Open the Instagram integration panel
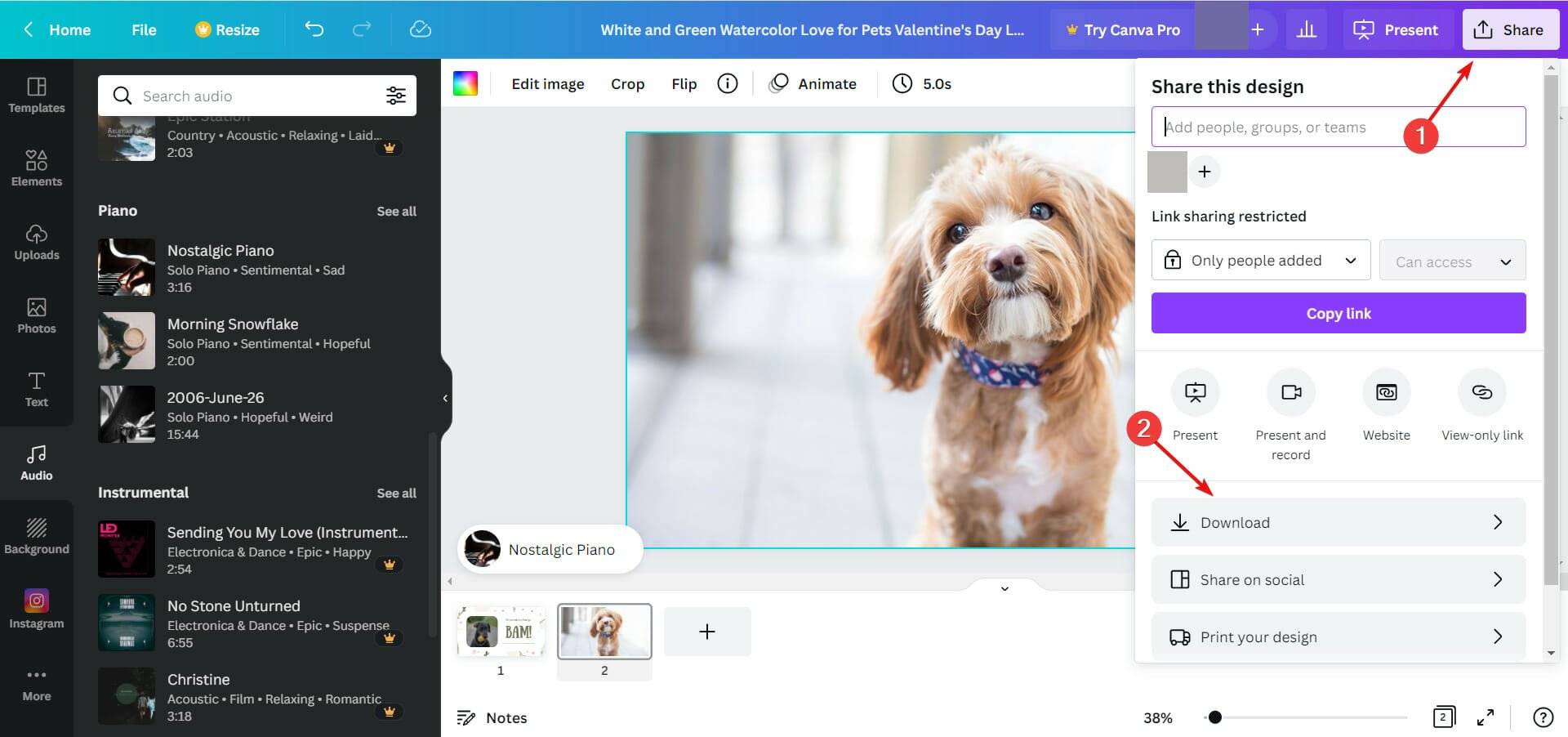 pyautogui.click(x=37, y=606)
